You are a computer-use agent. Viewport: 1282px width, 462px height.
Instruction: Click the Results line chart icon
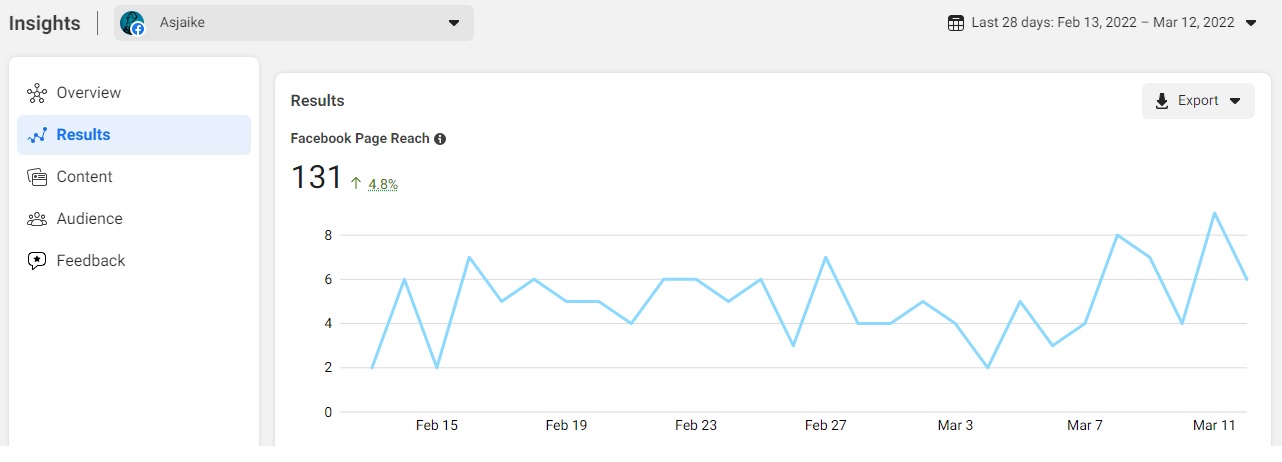click(37, 135)
